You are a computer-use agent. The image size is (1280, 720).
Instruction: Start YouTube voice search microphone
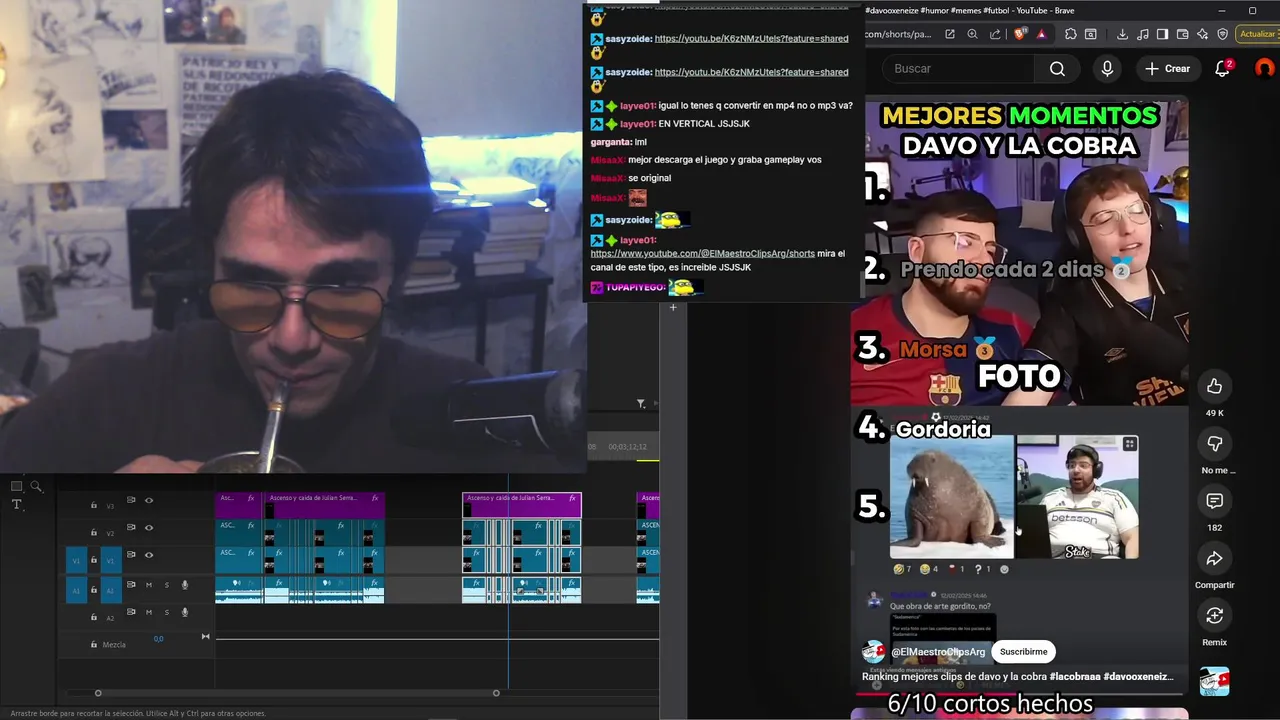(1107, 69)
